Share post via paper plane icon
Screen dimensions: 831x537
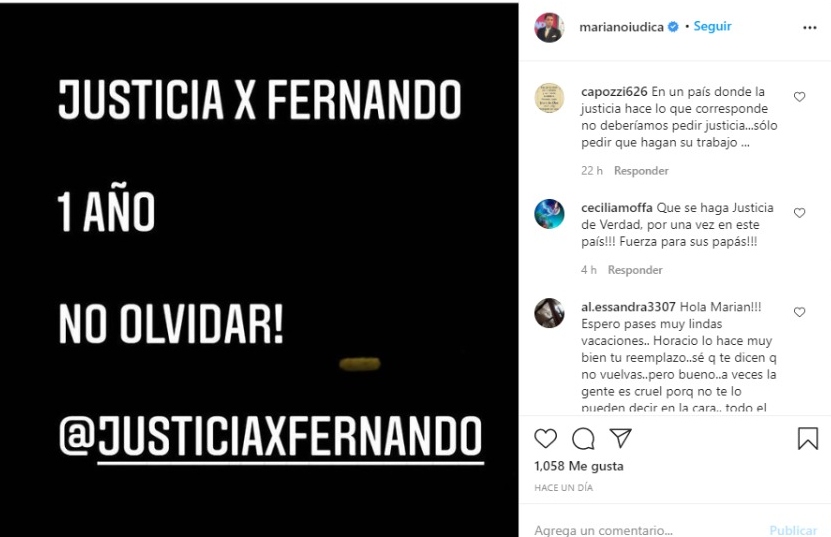click(x=620, y=438)
